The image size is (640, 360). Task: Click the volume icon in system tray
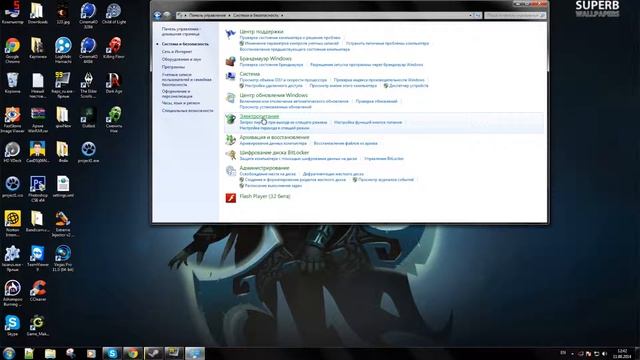pos(604,353)
